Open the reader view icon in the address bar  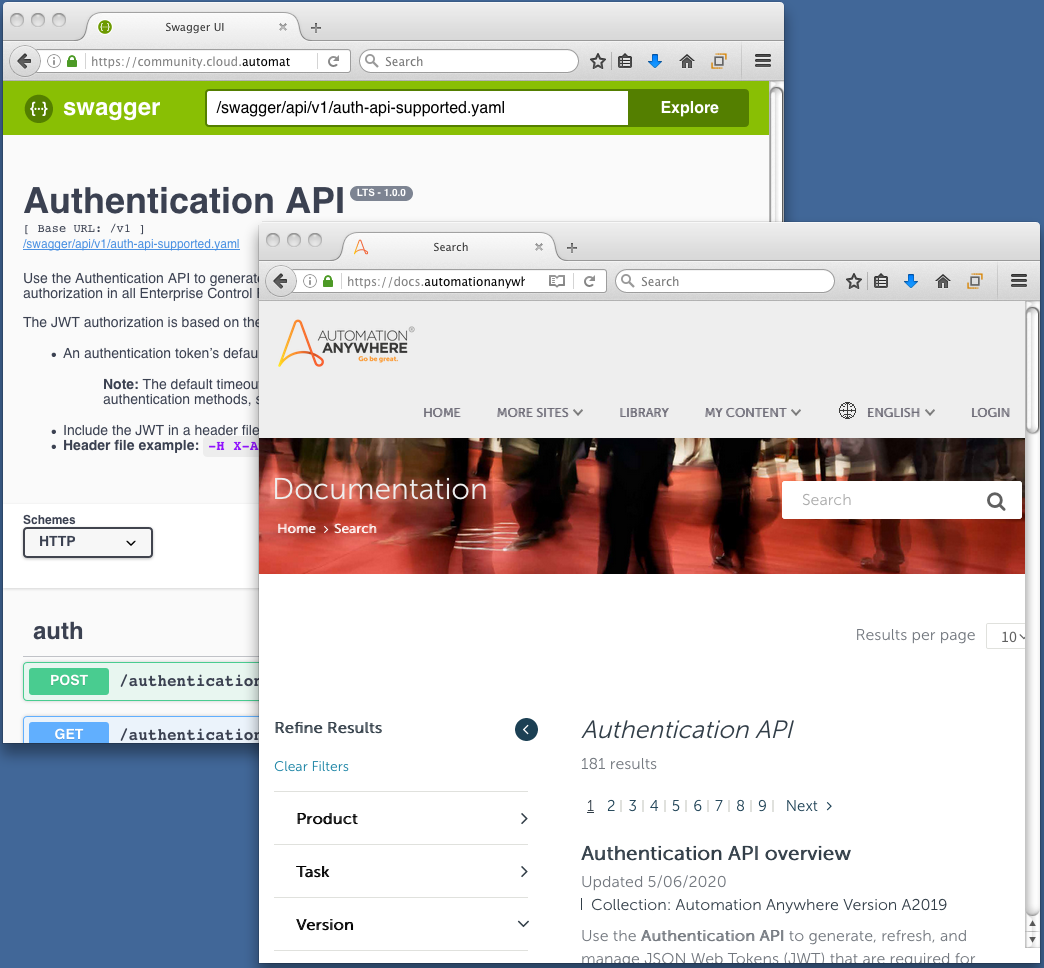coord(557,281)
